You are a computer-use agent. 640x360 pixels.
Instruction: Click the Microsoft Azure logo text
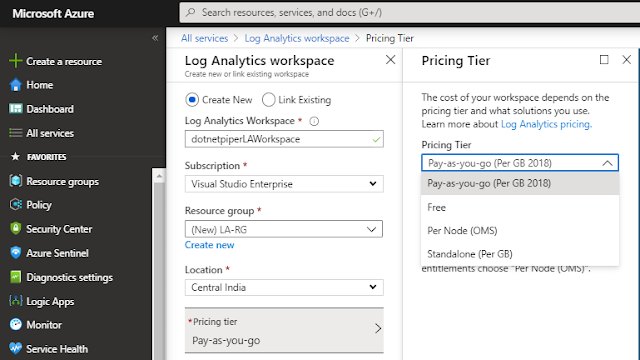pos(53,13)
